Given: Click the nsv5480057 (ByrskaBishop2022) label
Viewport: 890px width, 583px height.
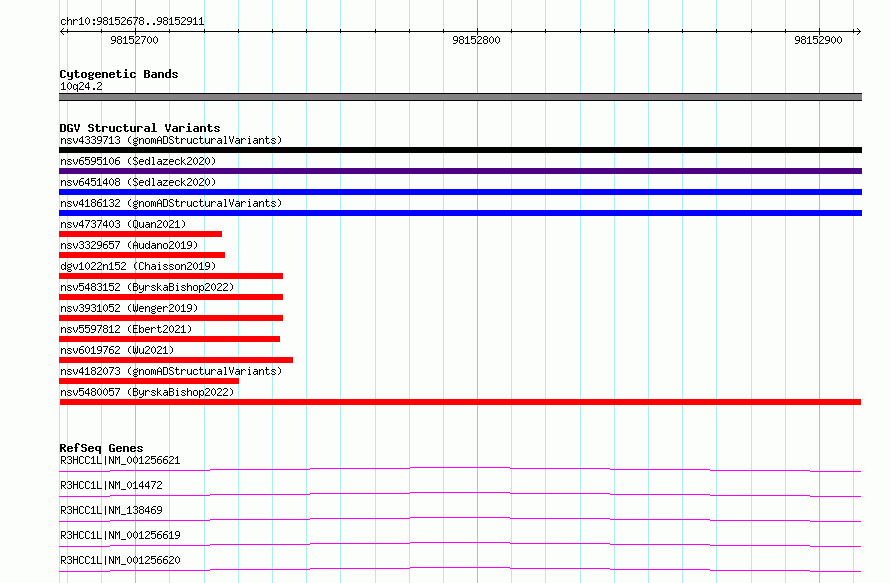Looking at the screenshot, I should pyautogui.click(x=147, y=392).
